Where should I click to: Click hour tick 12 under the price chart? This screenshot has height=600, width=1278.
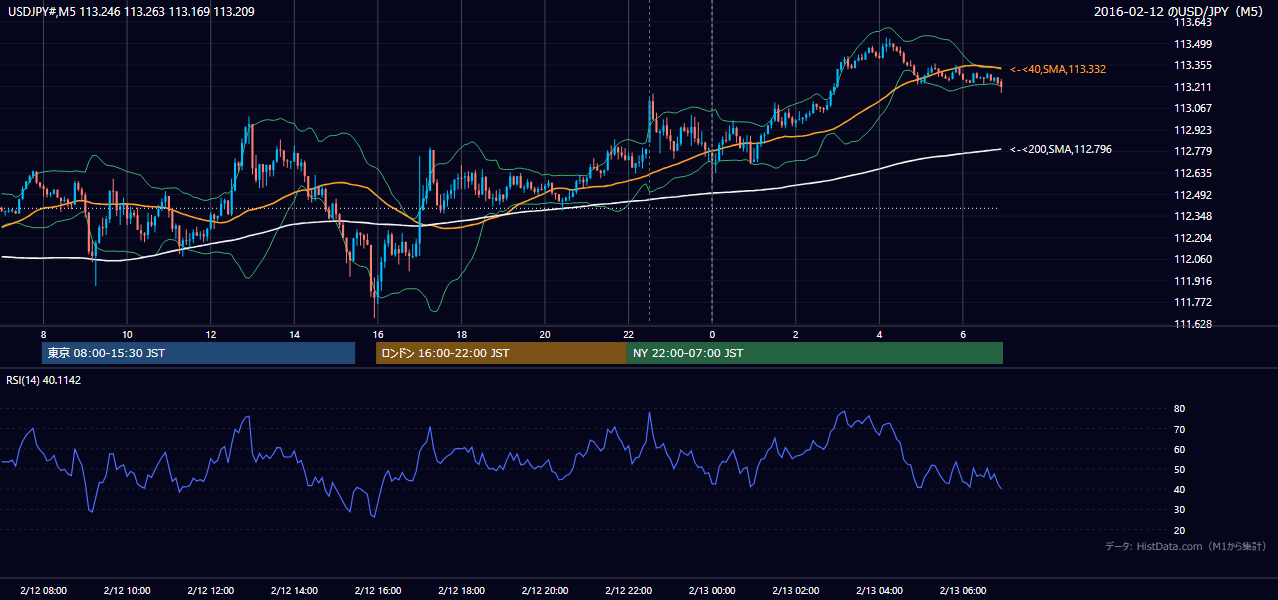(211, 334)
